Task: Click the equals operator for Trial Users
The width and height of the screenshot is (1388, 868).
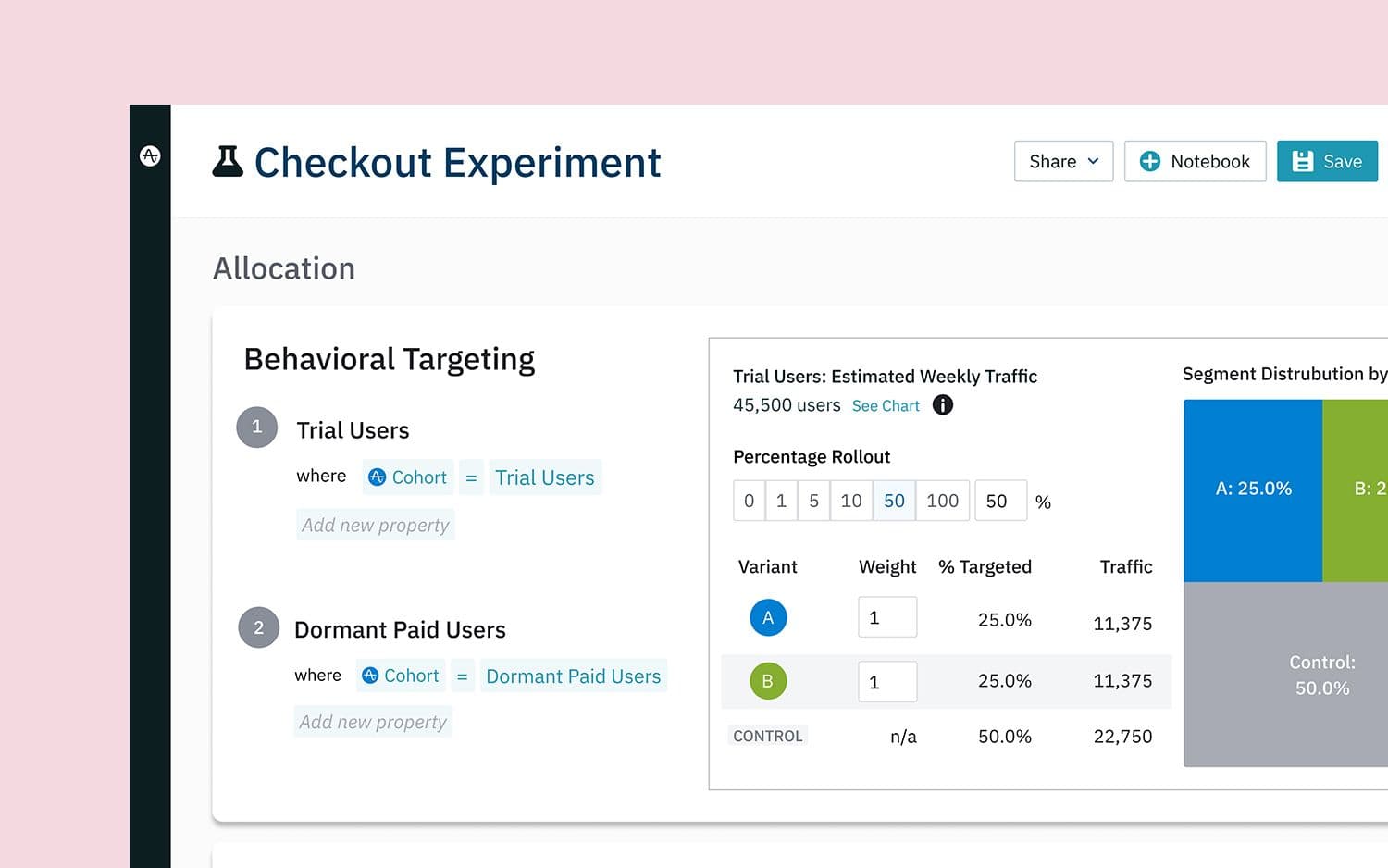Action: pos(471,477)
